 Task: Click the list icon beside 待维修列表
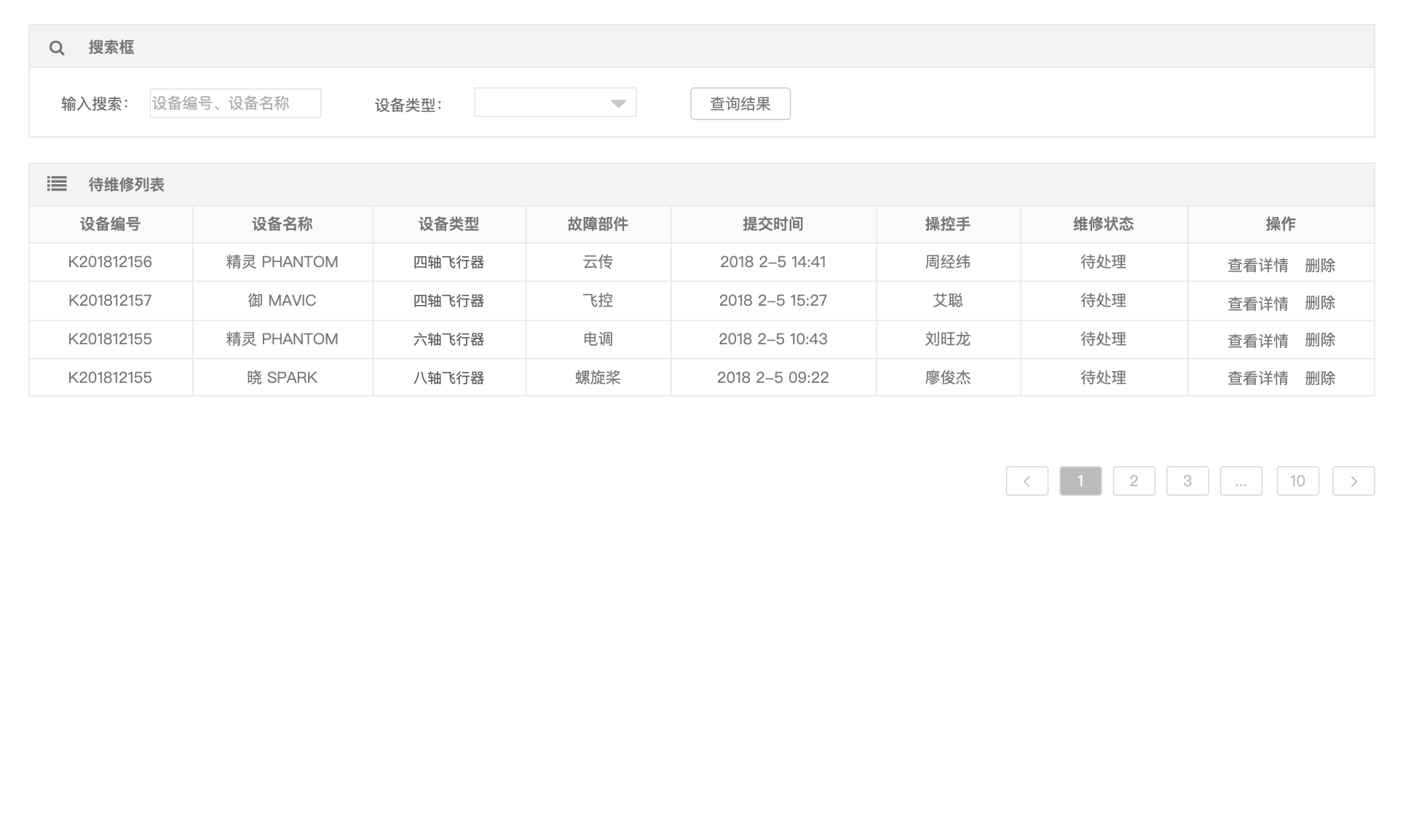(x=57, y=184)
